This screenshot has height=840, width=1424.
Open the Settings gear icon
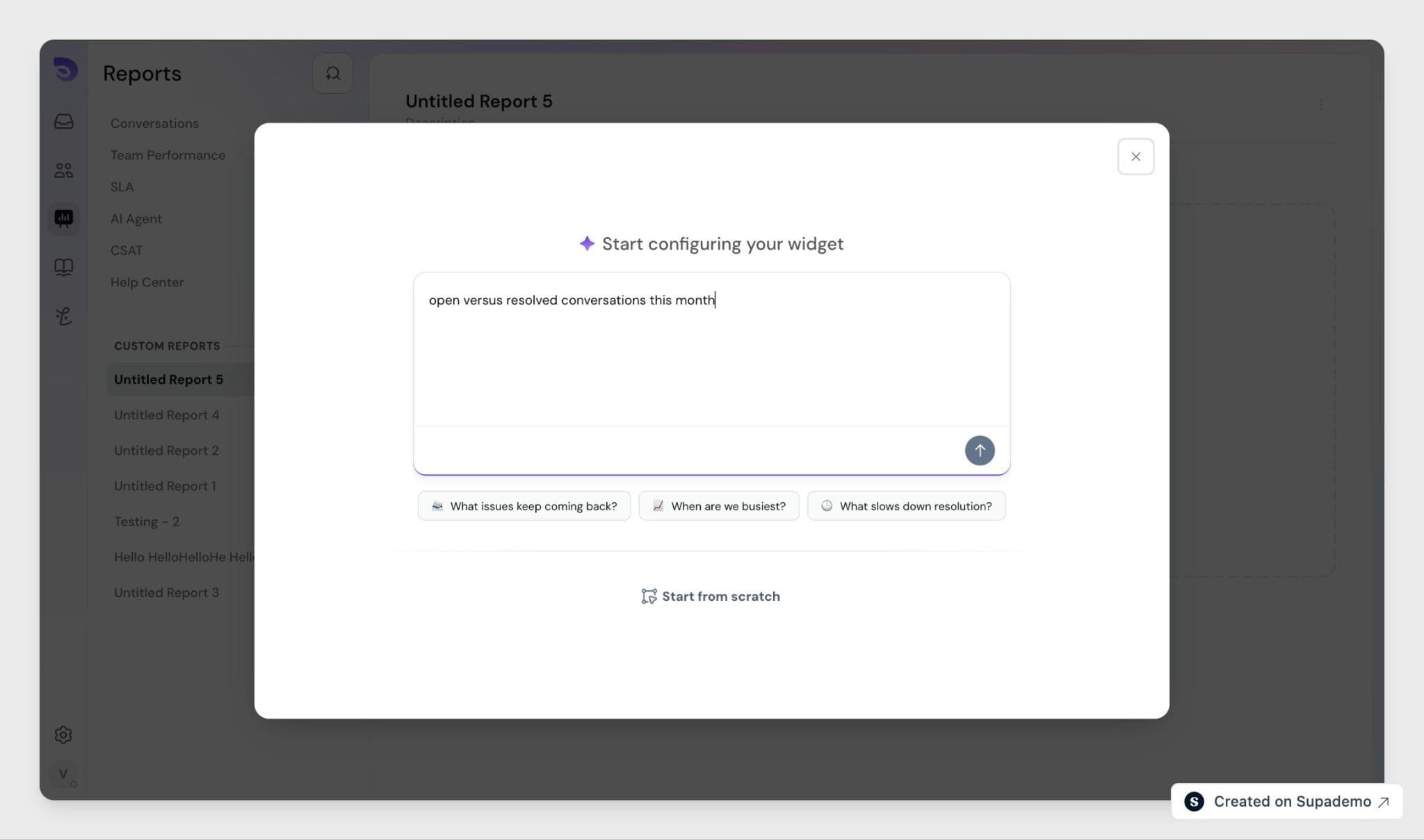click(x=63, y=735)
